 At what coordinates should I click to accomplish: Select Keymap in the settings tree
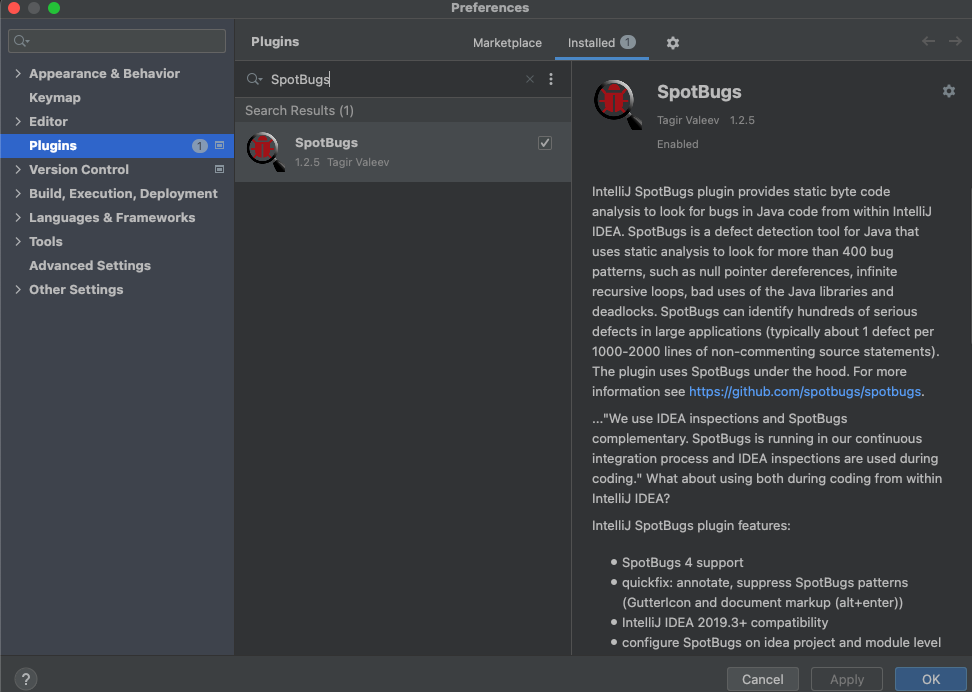(x=55, y=97)
